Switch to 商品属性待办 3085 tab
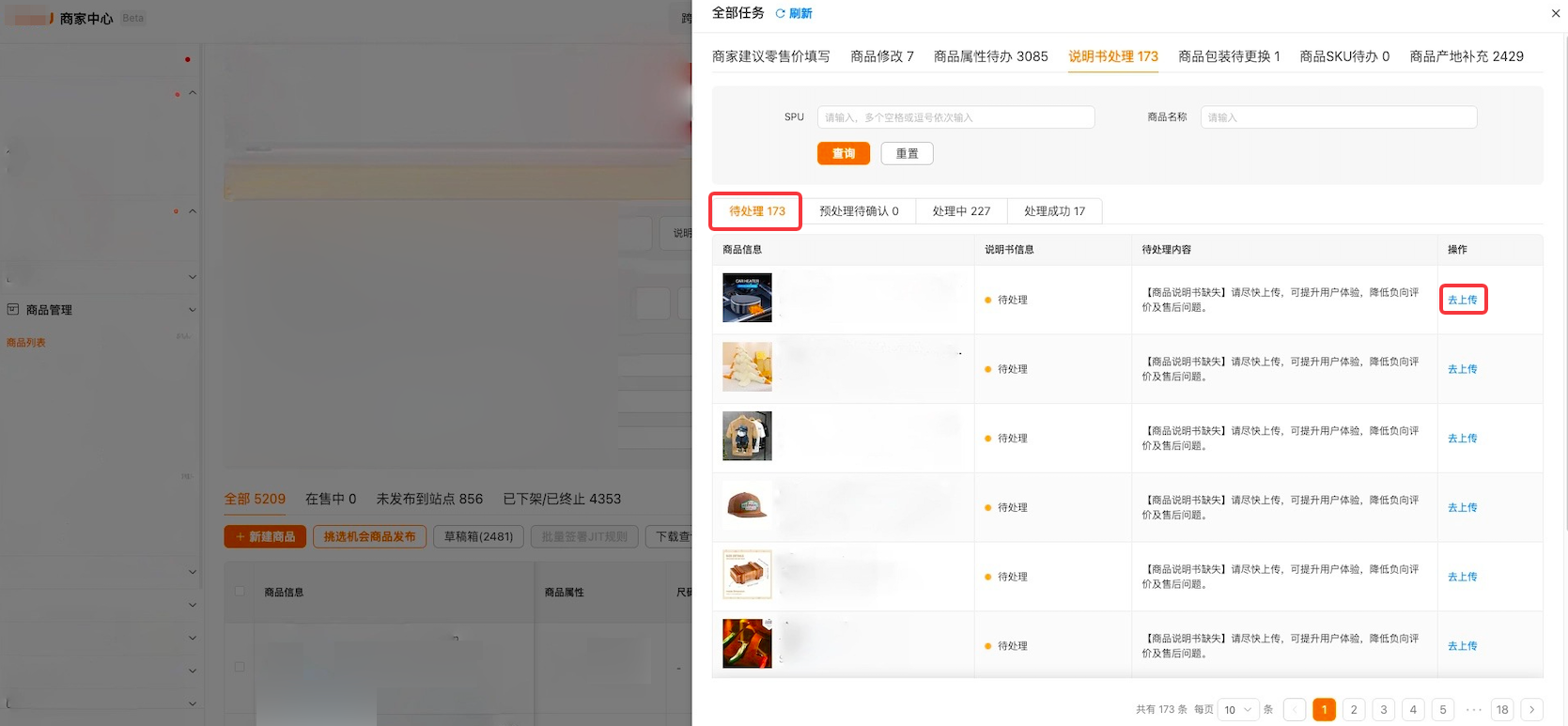1568x726 pixels. (x=990, y=56)
